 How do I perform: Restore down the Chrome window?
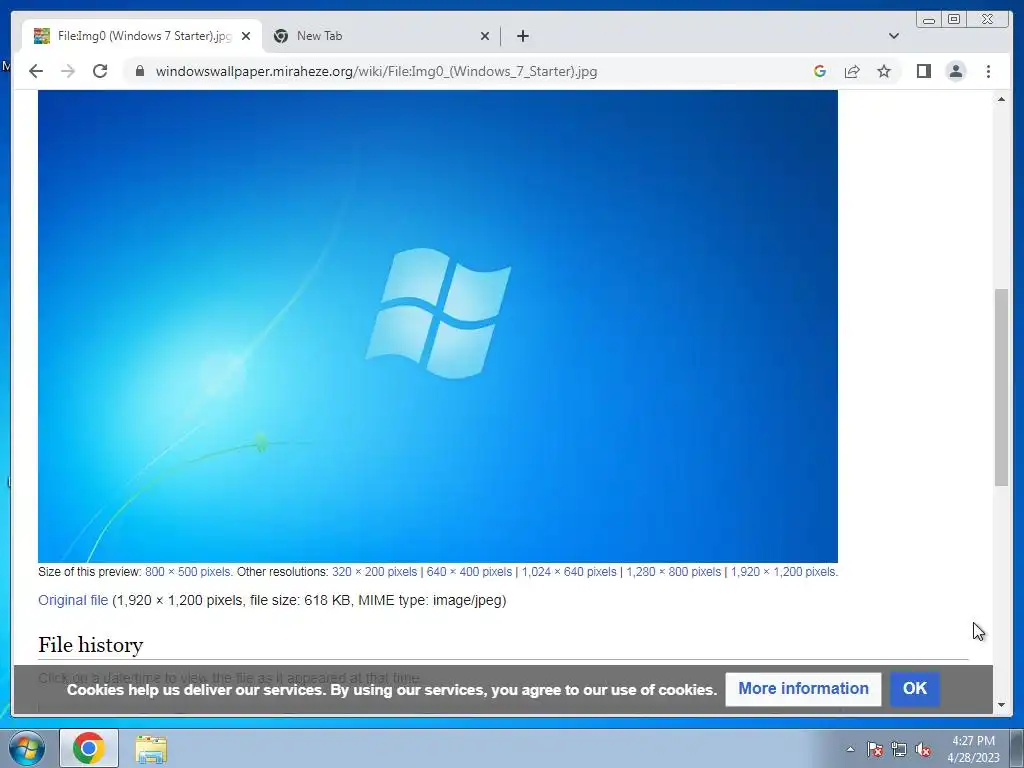954,20
